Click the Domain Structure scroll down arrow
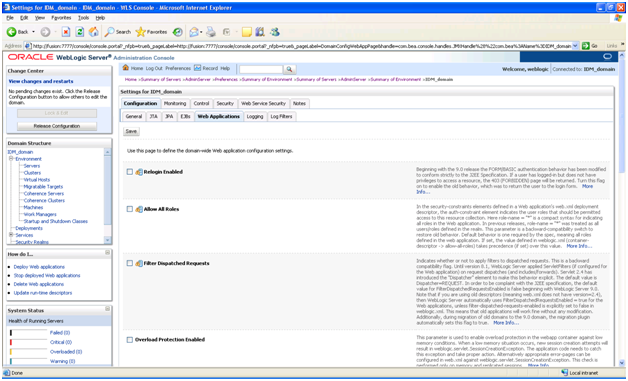Screen dimensions: 628x381 pos(107,240)
